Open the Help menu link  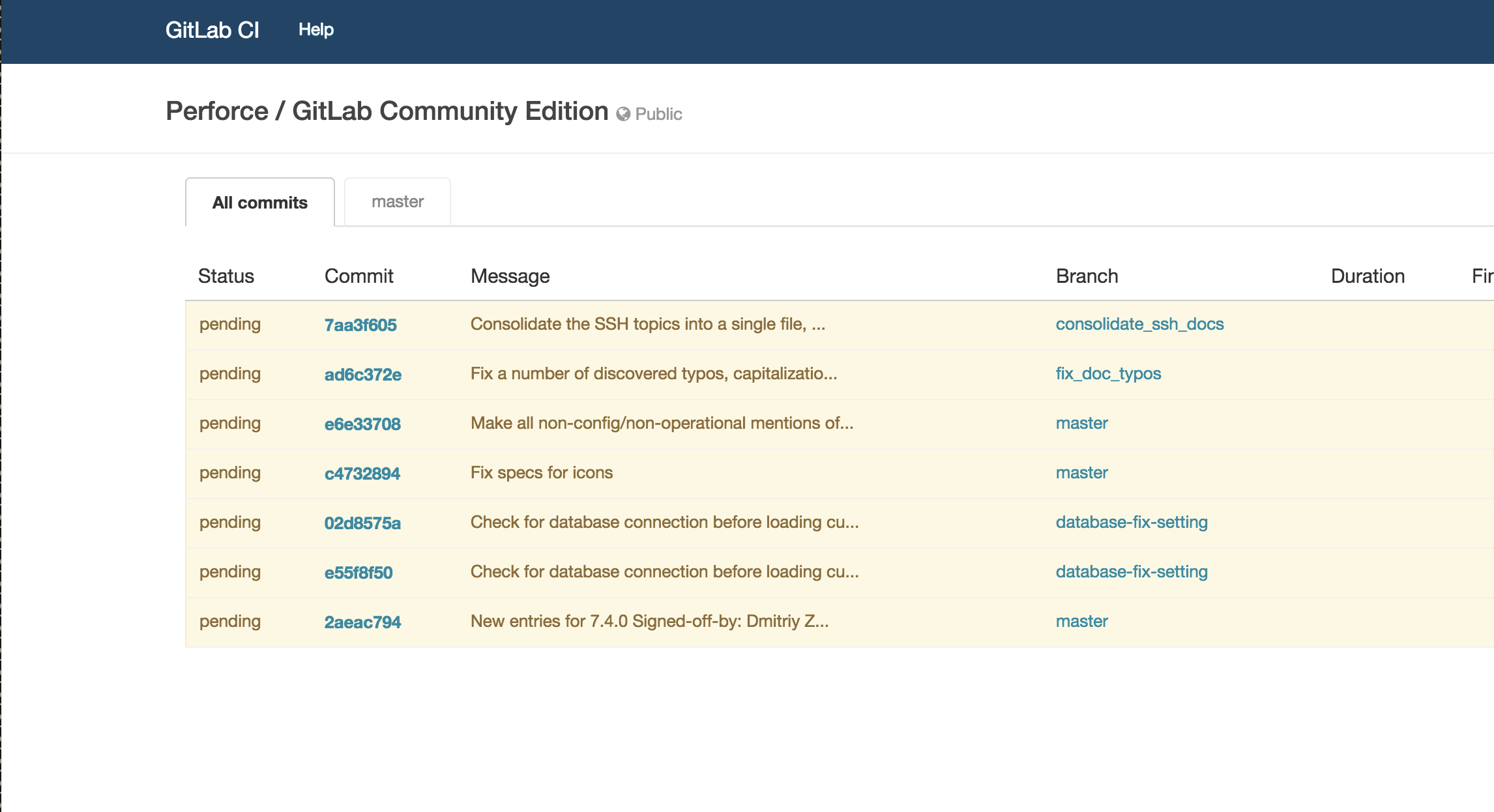tap(316, 29)
